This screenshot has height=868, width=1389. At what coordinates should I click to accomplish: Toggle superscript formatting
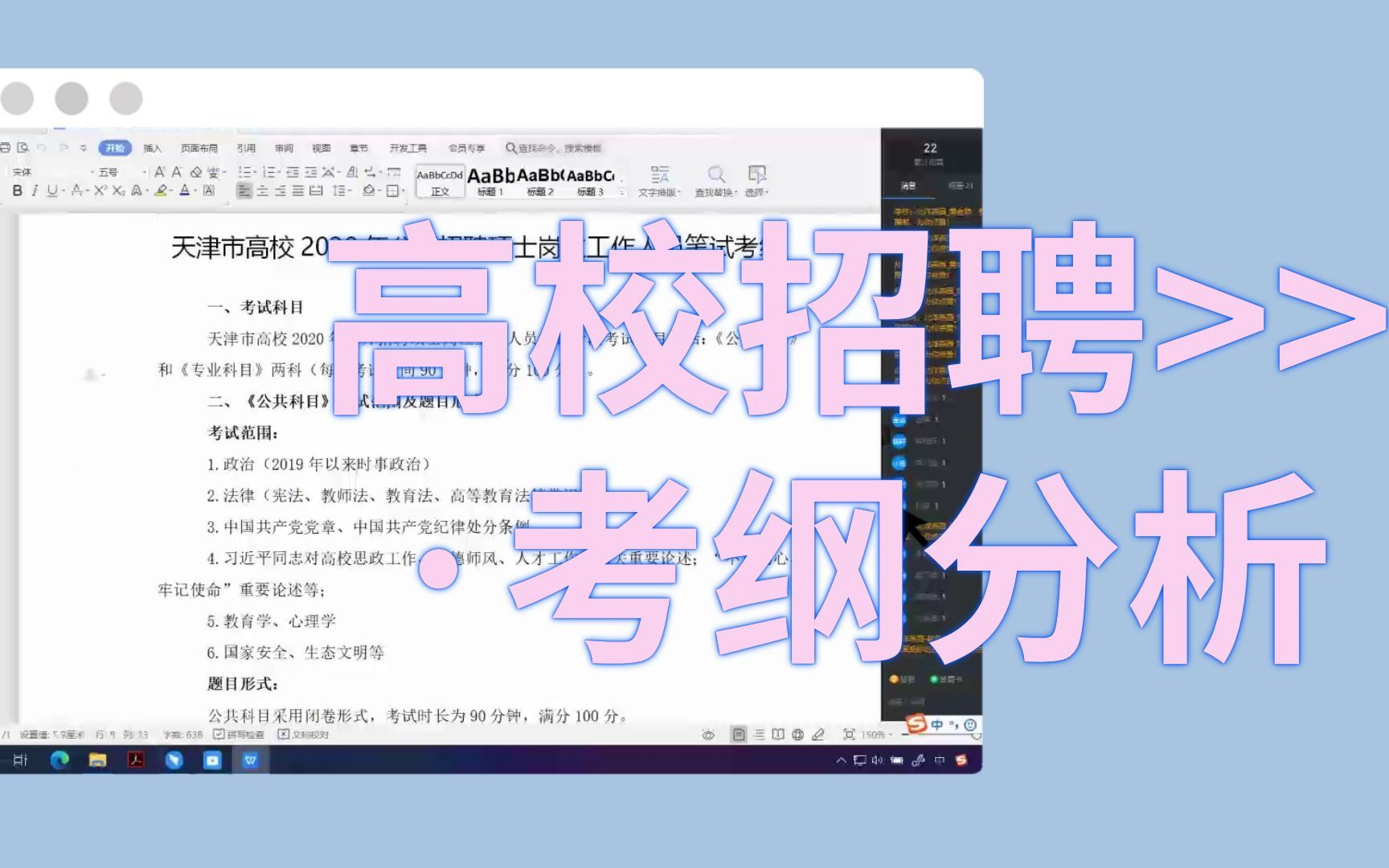tap(100, 190)
